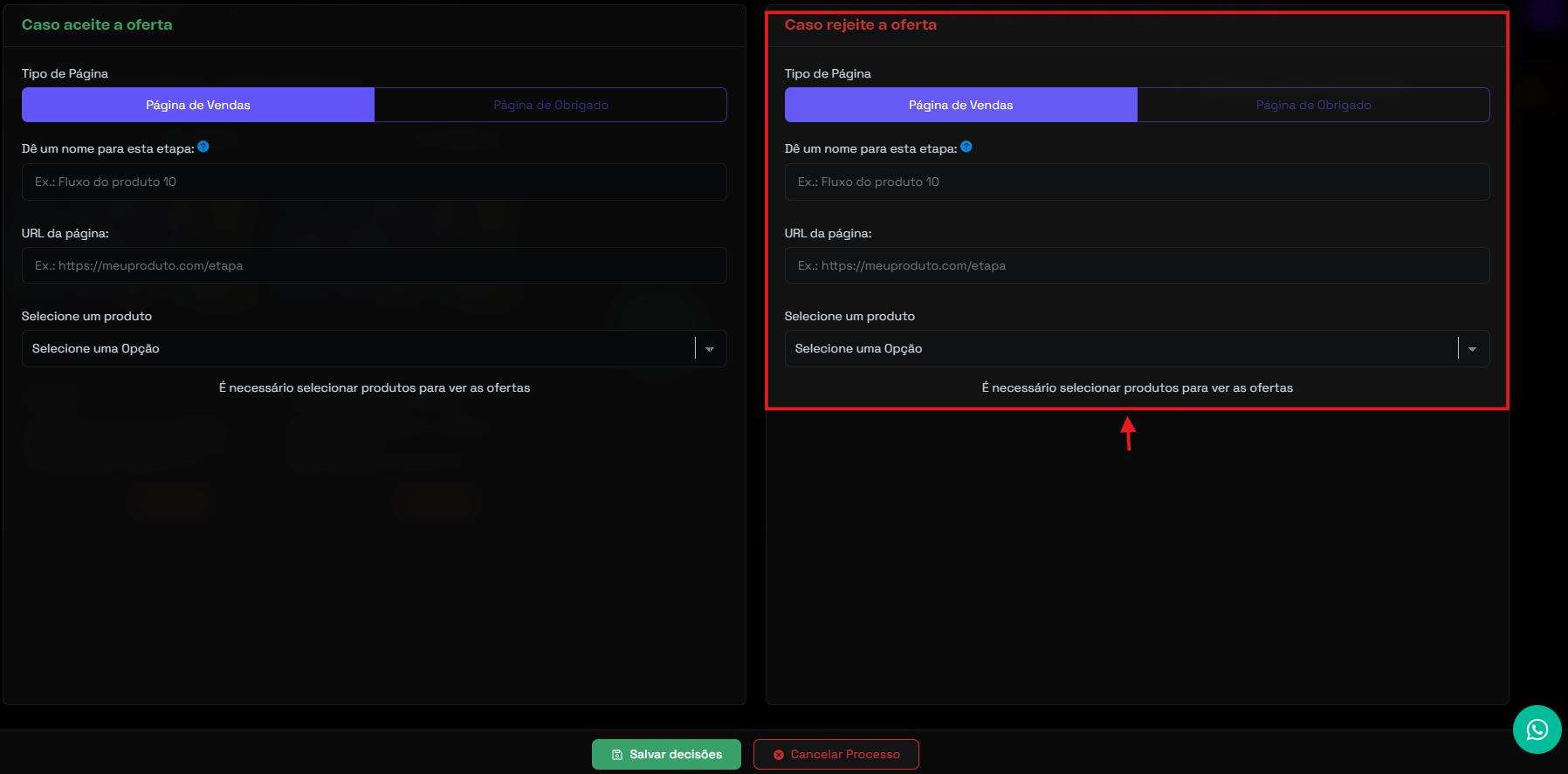Switch to Página de Obrigado in the accept panel
The height and width of the screenshot is (774, 1568).
point(550,105)
